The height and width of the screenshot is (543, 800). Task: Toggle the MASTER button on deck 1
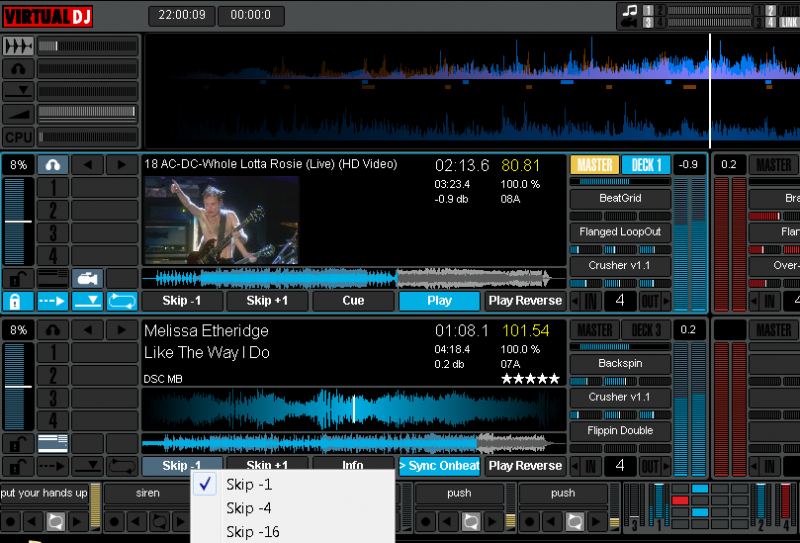[594, 165]
